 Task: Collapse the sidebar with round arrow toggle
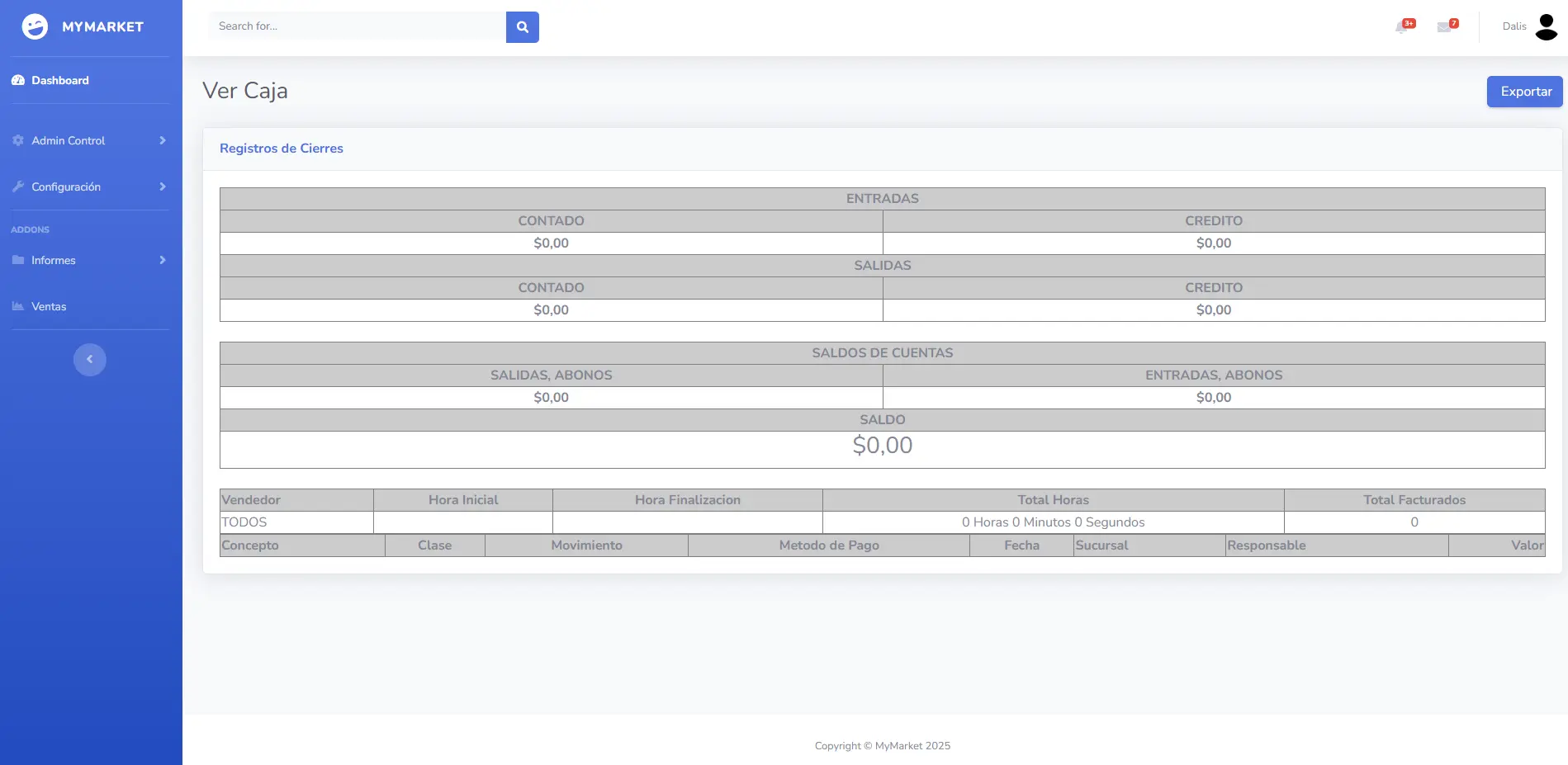[90, 360]
